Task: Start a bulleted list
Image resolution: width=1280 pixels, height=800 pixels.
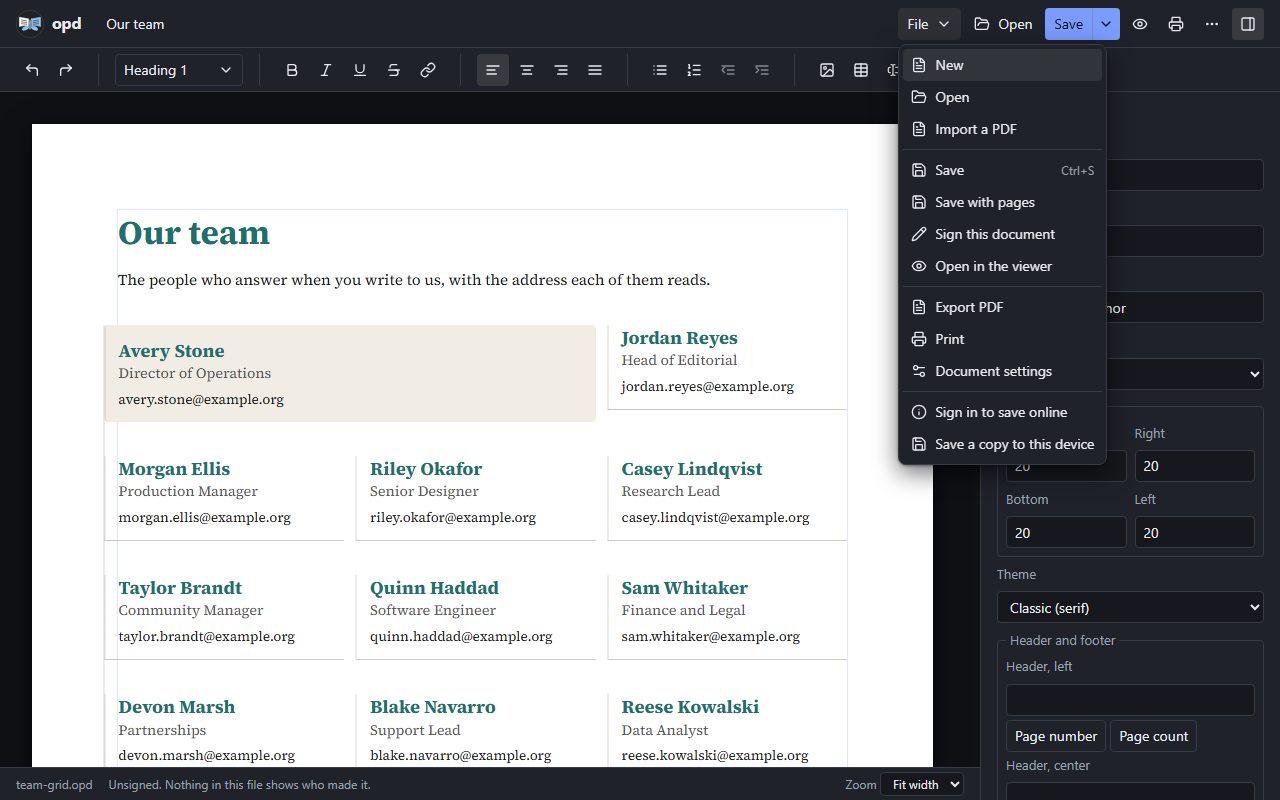Action: [660, 70]
